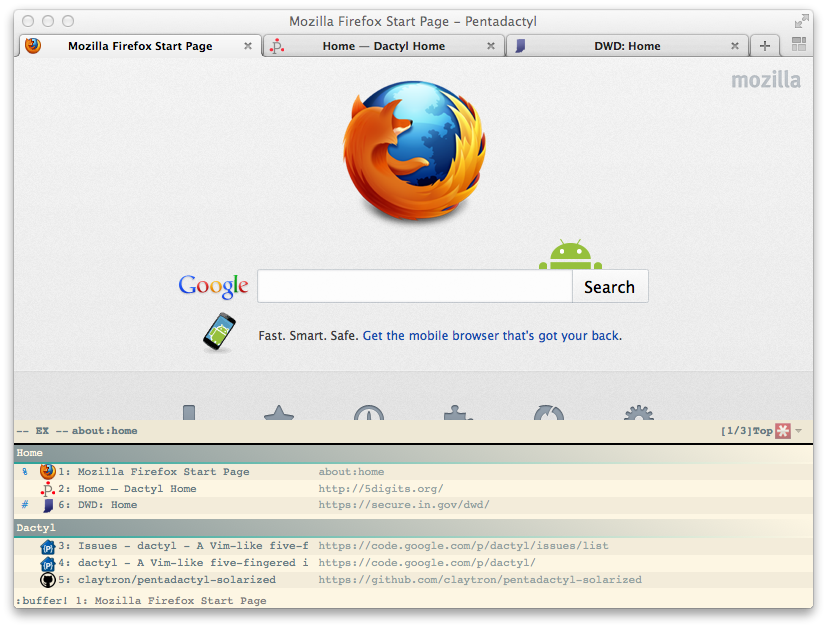Click the 'Fast. Smart. Safe.' text
This screenshot has height=628, width=827.
click(x=309, y=336)
